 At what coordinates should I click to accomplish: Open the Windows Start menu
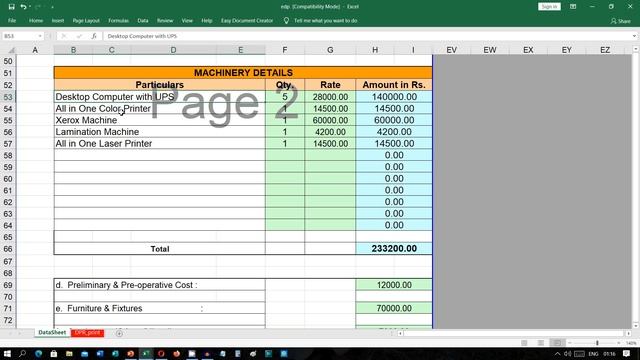tap(7, 353)
